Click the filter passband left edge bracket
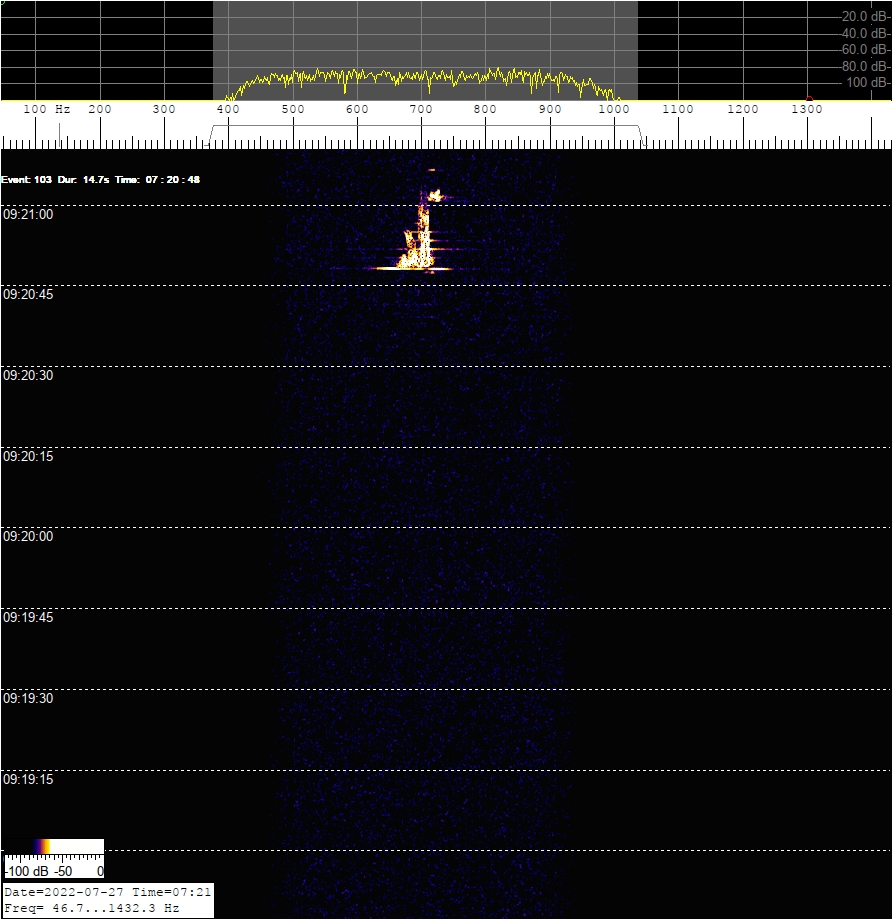The image size is (893, 920). pos(209,135)
